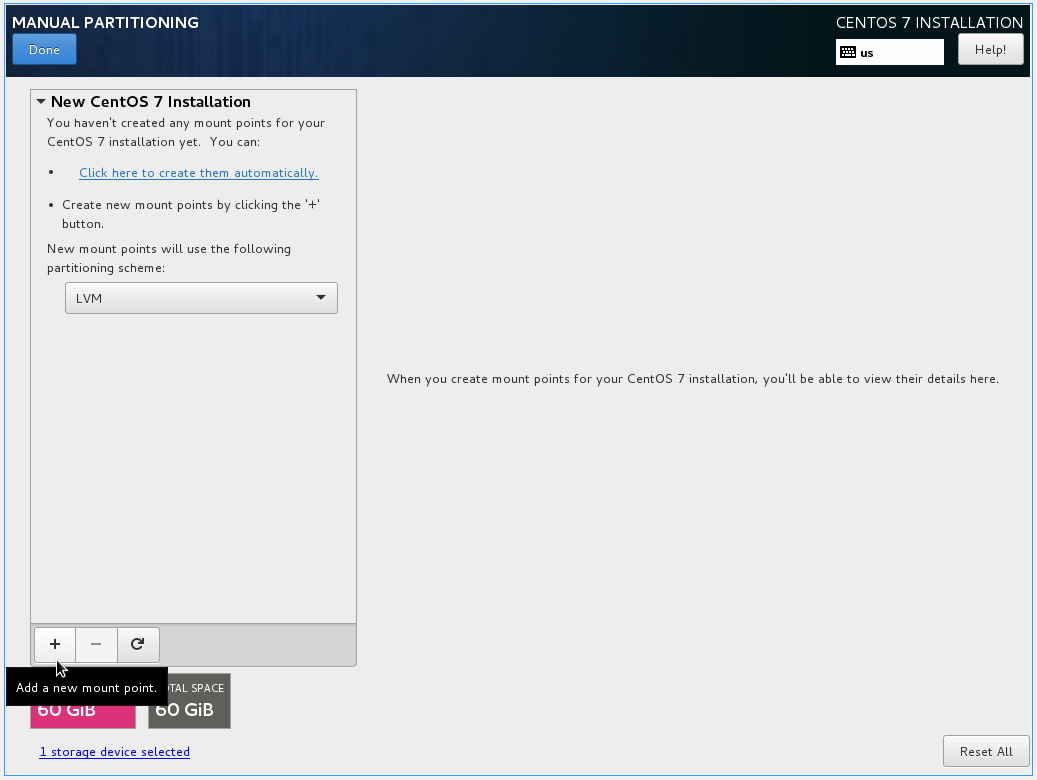
Task: Click the arrow on the LVM combo box
Action: coord(320,298)
